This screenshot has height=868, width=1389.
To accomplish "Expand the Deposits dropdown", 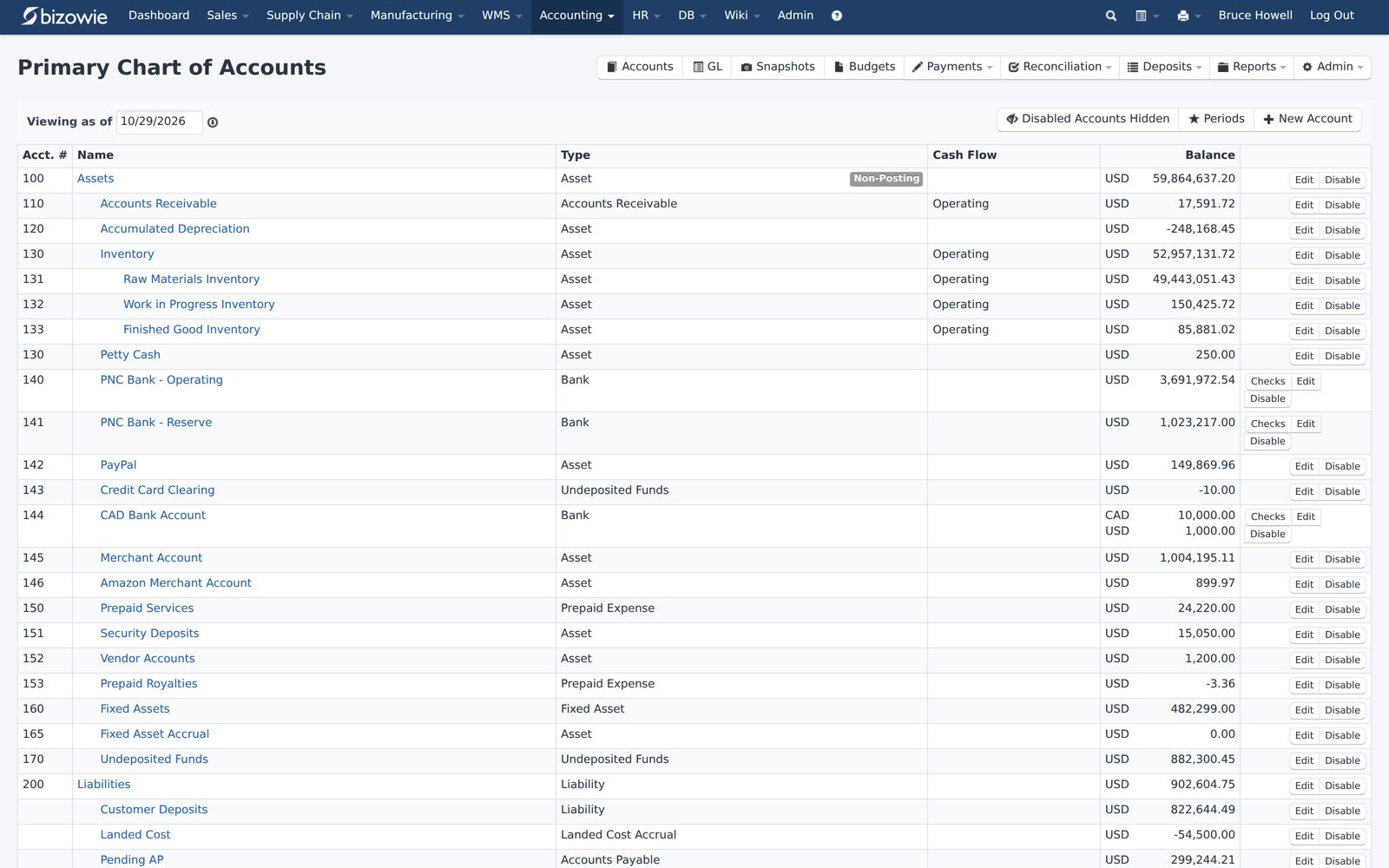I will 1165,67.
